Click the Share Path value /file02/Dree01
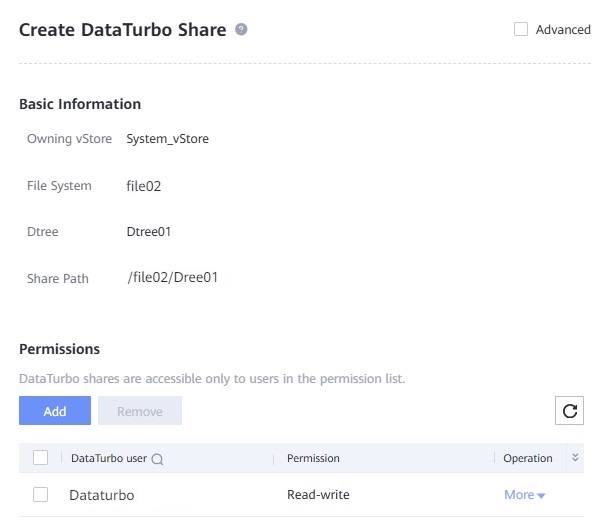 pos(173,277)
